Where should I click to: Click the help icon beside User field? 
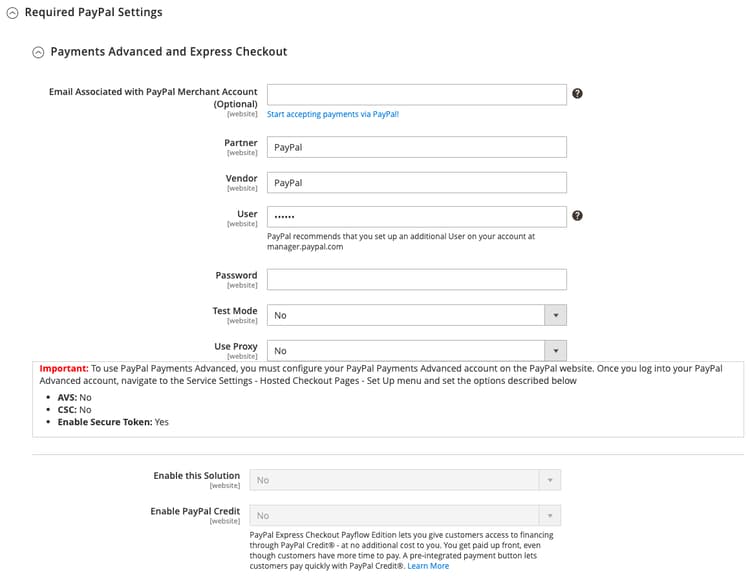tap(577, 216)
